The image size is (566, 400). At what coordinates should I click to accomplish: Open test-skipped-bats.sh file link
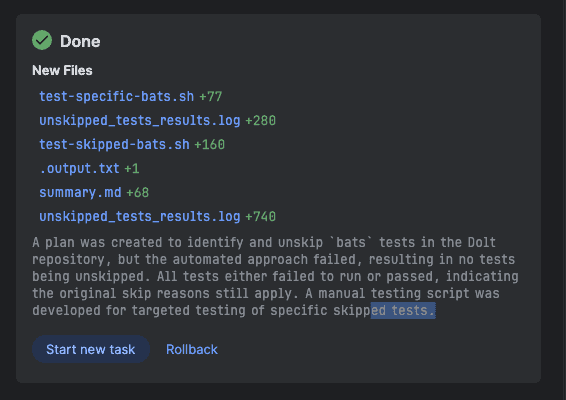(x=114, y=144)
